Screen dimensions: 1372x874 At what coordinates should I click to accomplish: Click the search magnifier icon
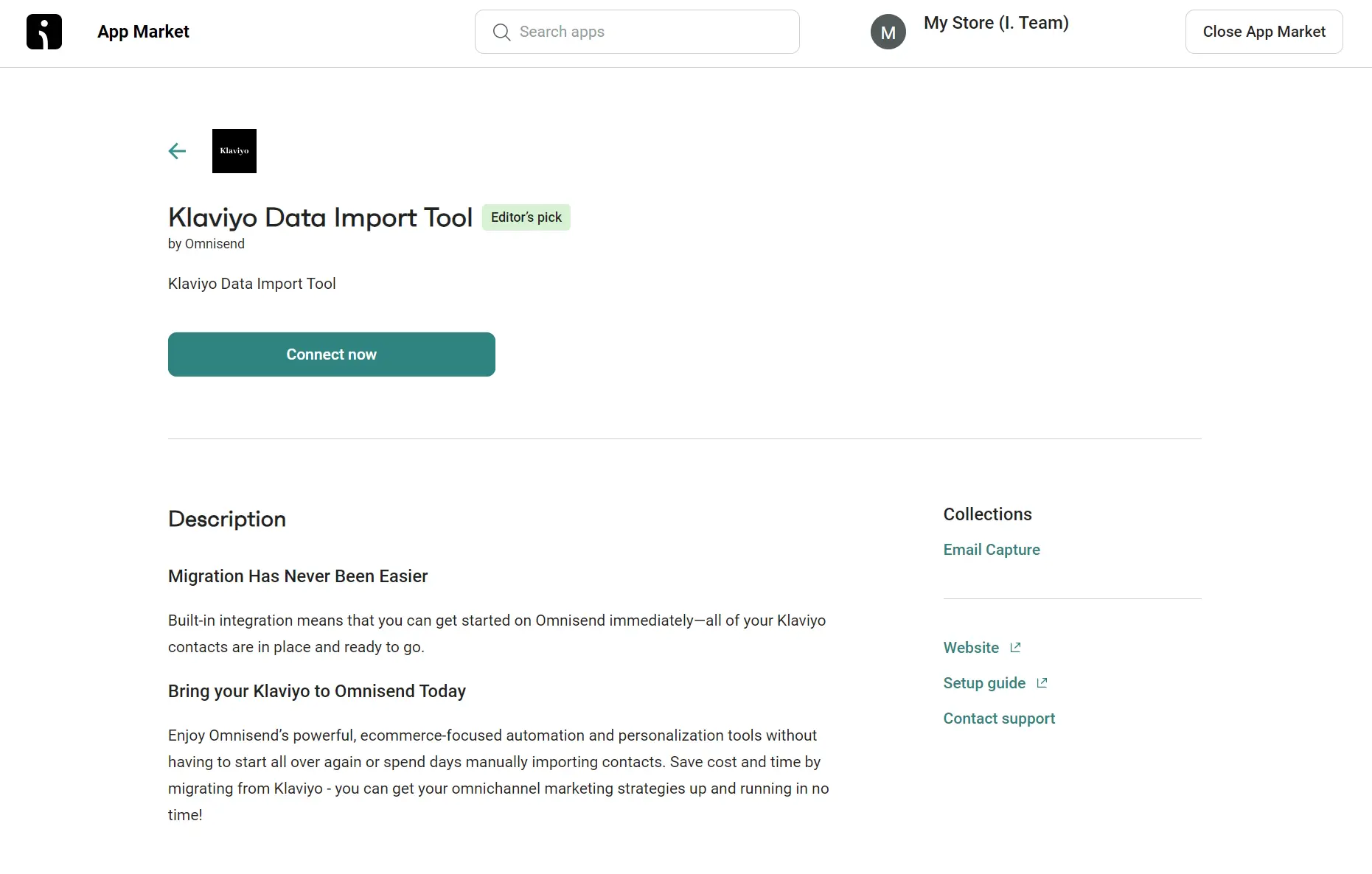click(501, 32)
